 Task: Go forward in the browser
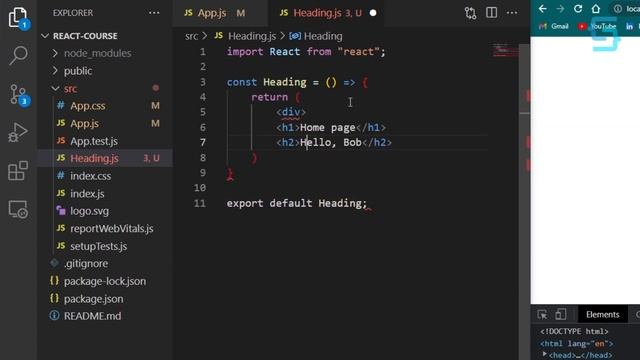560,9
